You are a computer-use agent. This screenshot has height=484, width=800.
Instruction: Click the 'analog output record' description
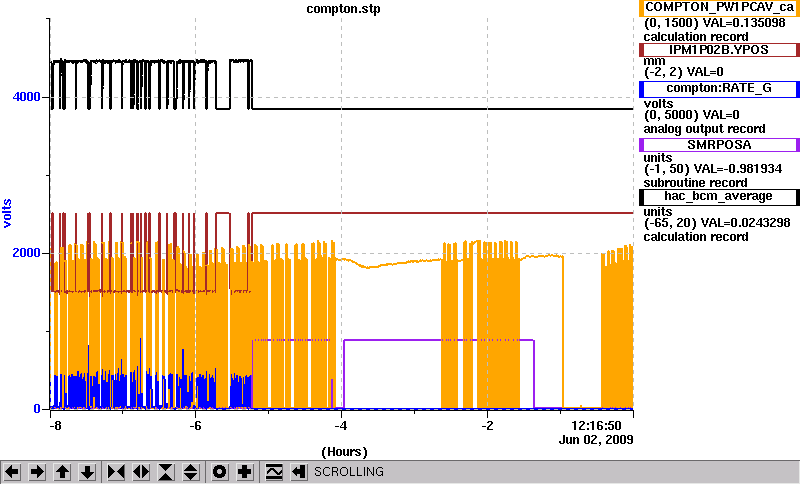pos(704,129)
